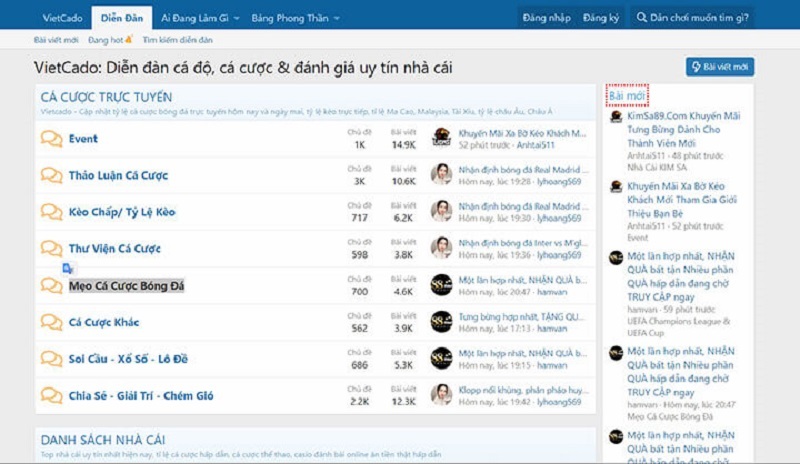Screen dimensions: 800x464
Task: Click the Mẹo Cá Cược Bóng Đá forum icon
Action: coord(52,286)
